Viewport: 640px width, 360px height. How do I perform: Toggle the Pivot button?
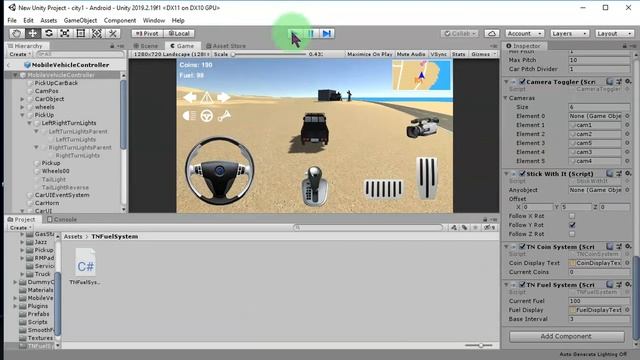147,33
